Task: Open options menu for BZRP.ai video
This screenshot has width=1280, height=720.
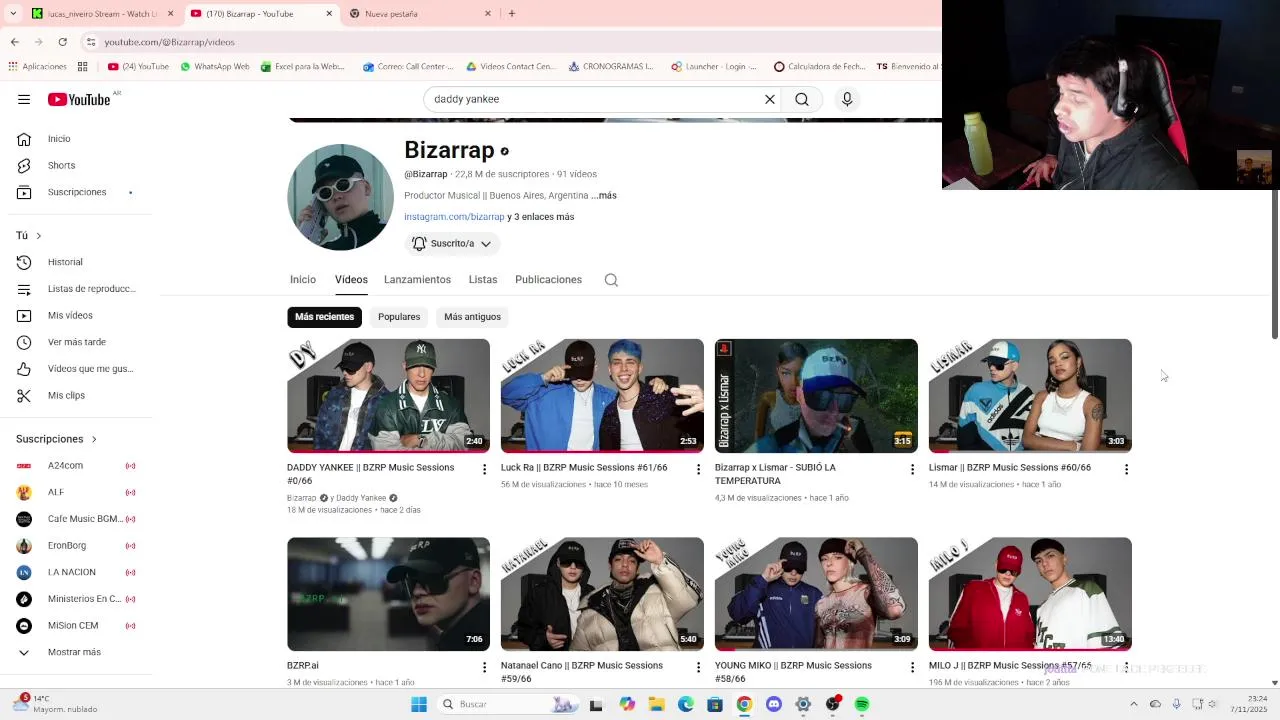Action: tap(485, 667)
